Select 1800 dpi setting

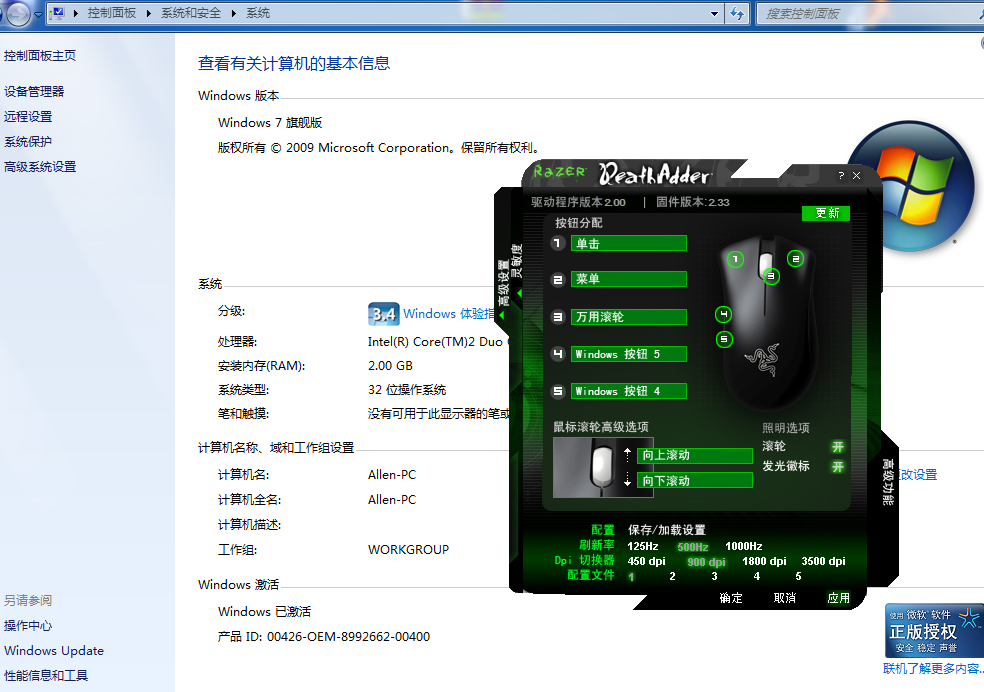point(764,562)
